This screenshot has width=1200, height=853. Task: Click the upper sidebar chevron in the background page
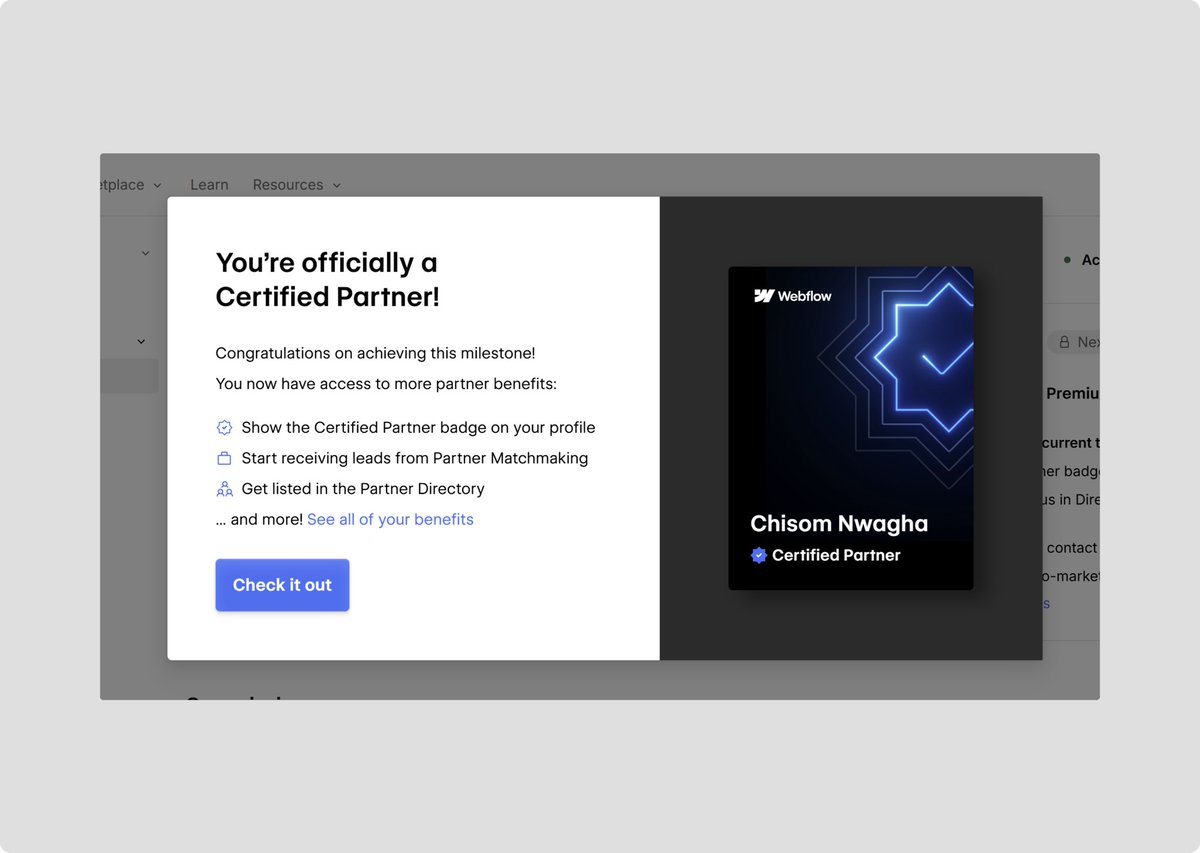click(145, 253)
